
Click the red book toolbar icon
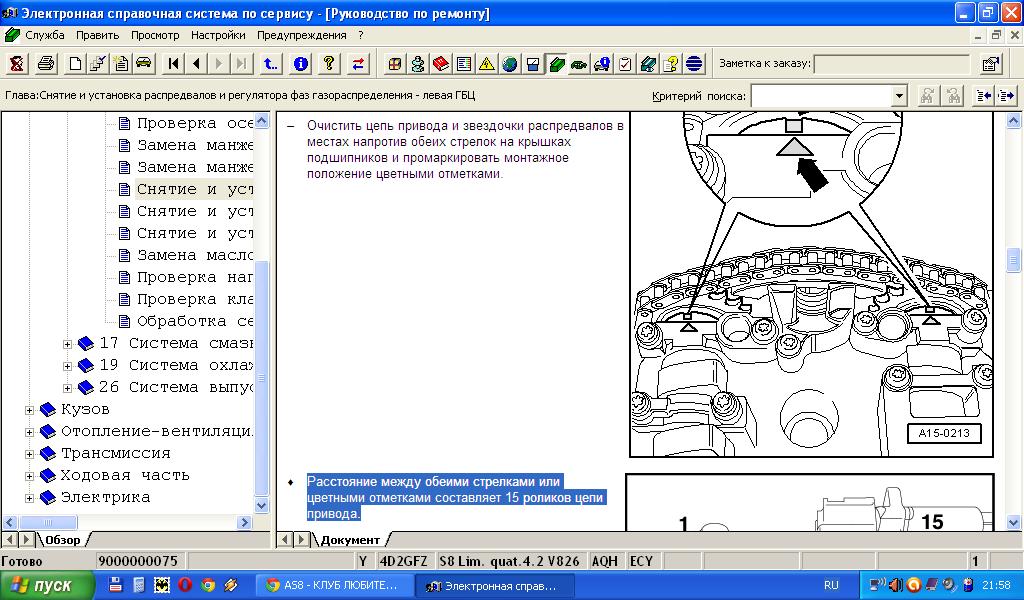point(441,64)
